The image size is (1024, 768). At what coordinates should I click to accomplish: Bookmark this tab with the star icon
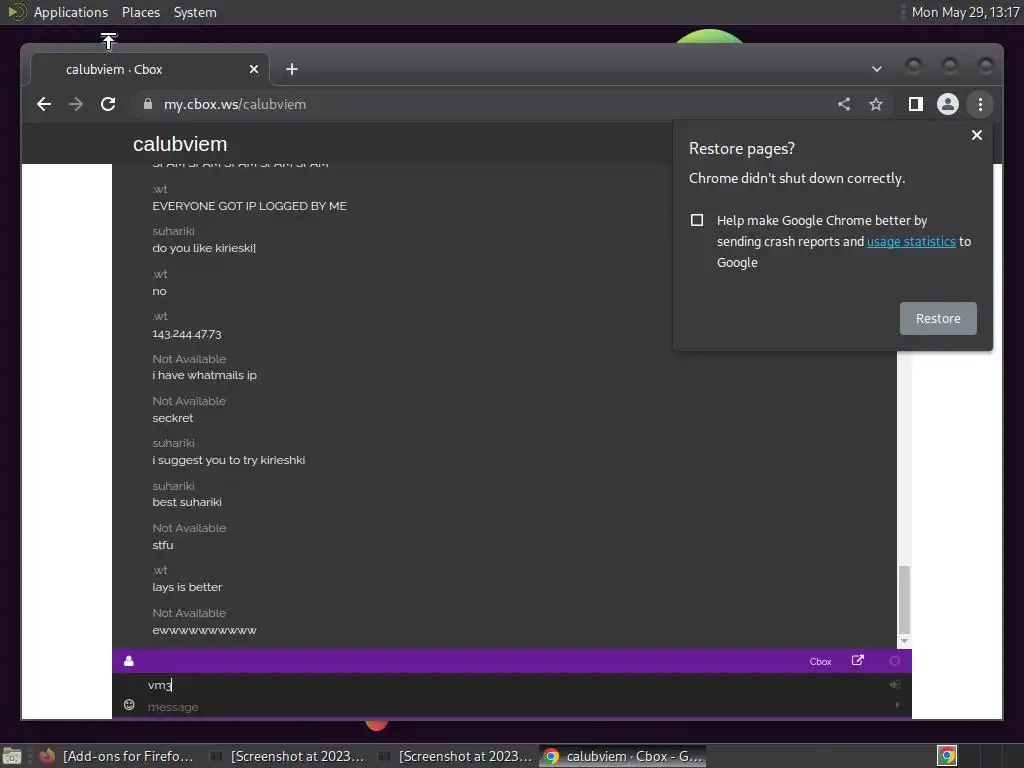point(876,104)
